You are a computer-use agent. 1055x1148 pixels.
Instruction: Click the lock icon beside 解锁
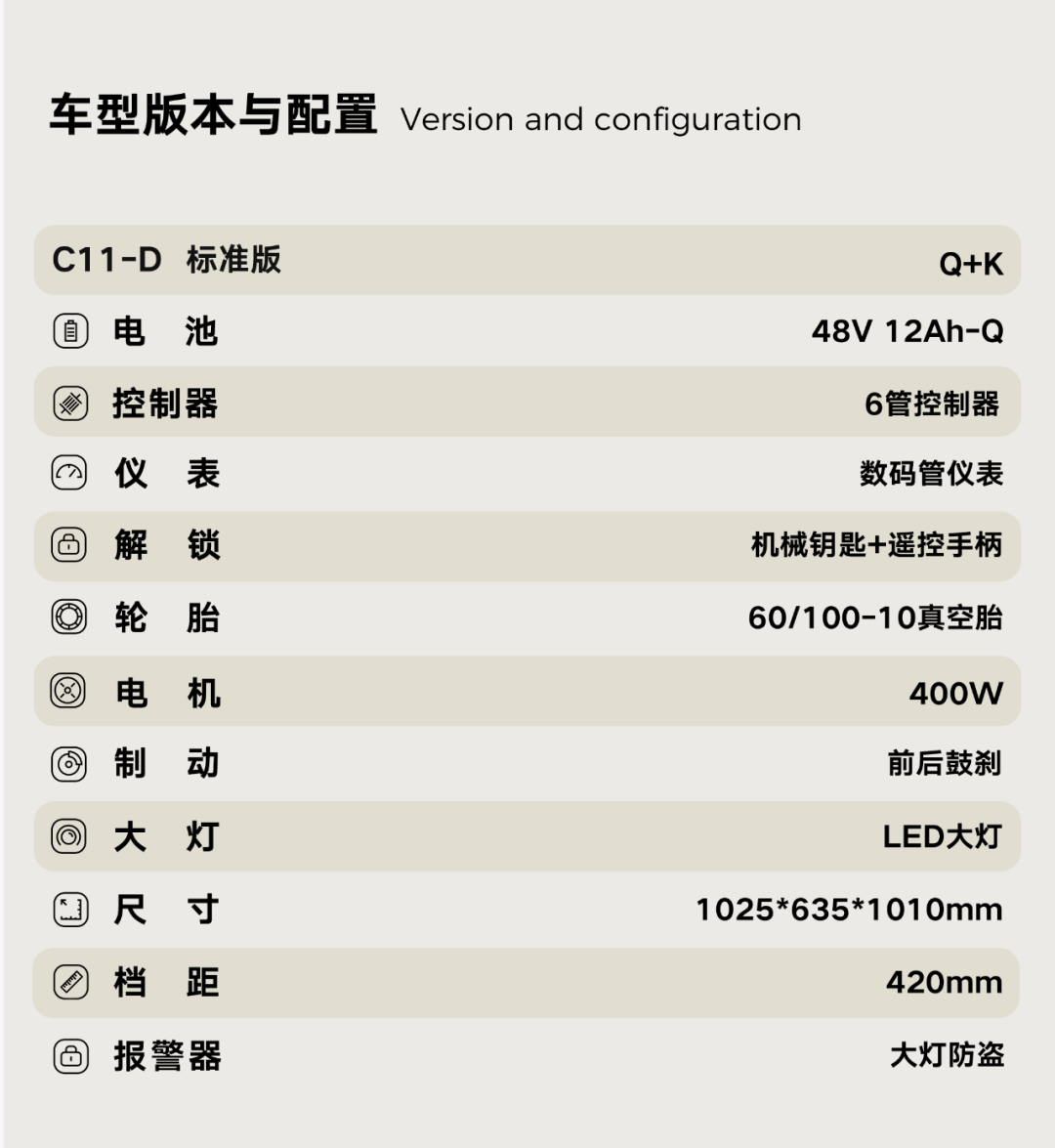(69, 545)
